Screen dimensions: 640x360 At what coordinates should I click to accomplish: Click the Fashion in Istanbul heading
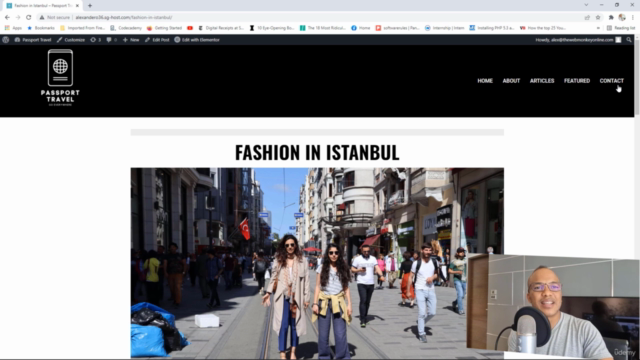pyautogui.click(x=317, y=152)
